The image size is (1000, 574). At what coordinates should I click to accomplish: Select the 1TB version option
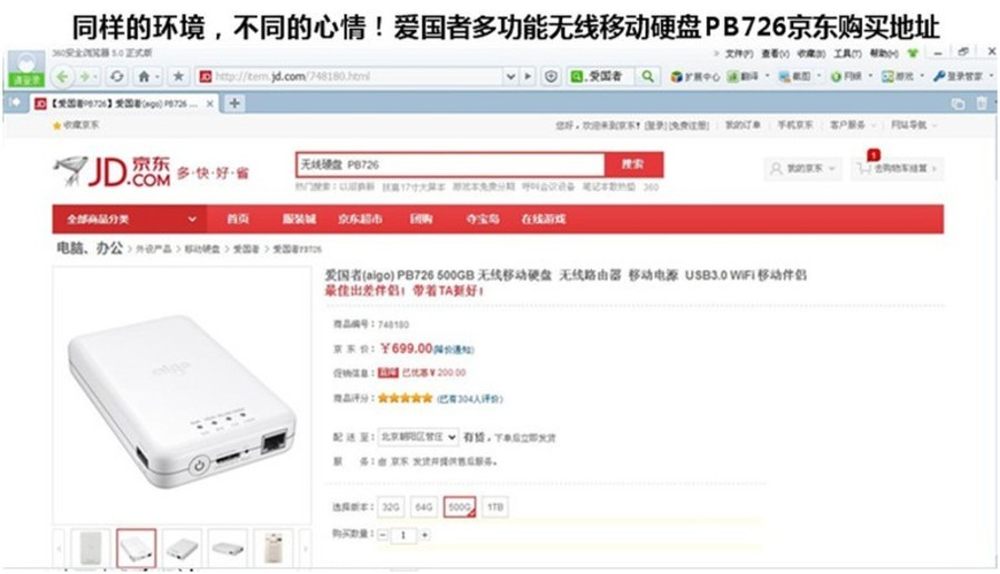[495, 507]
